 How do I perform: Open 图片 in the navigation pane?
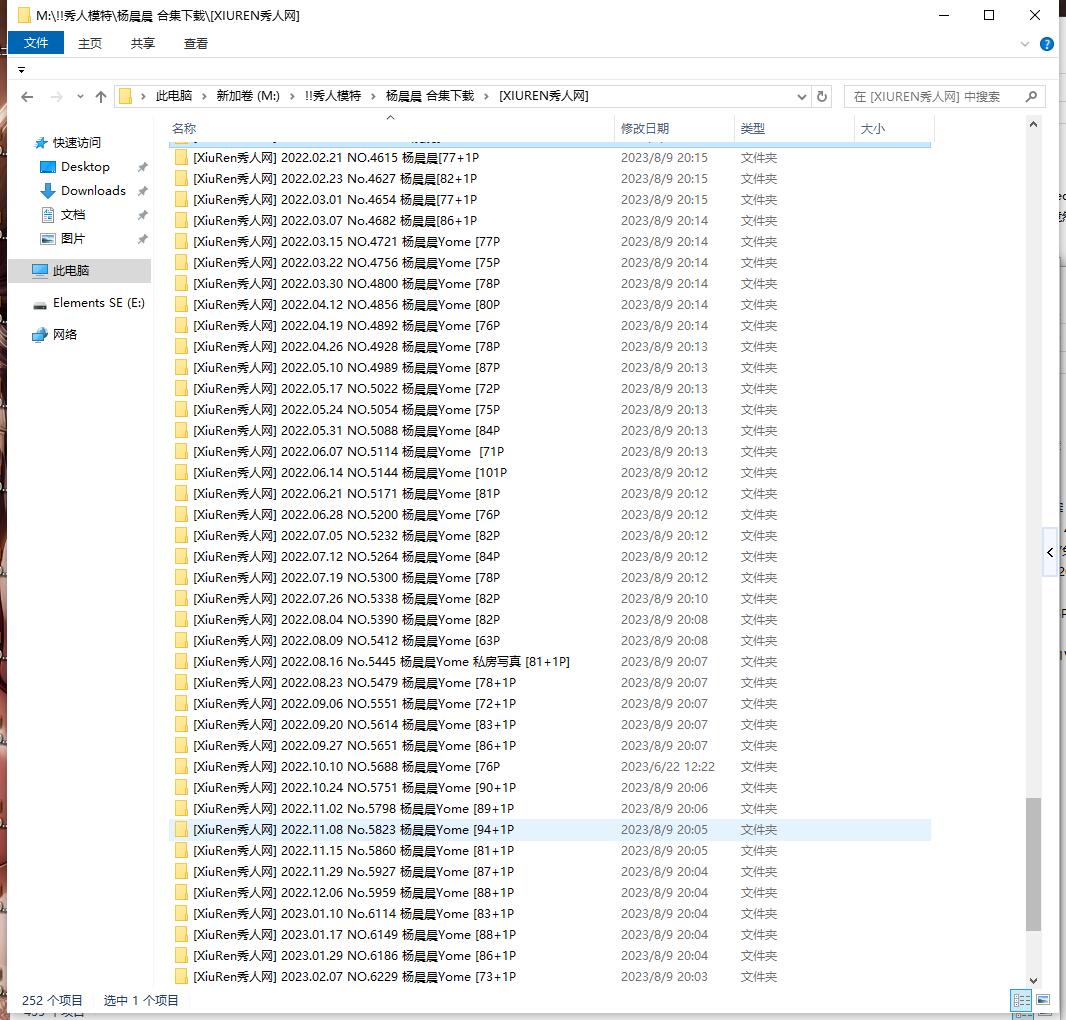point(73,239)
